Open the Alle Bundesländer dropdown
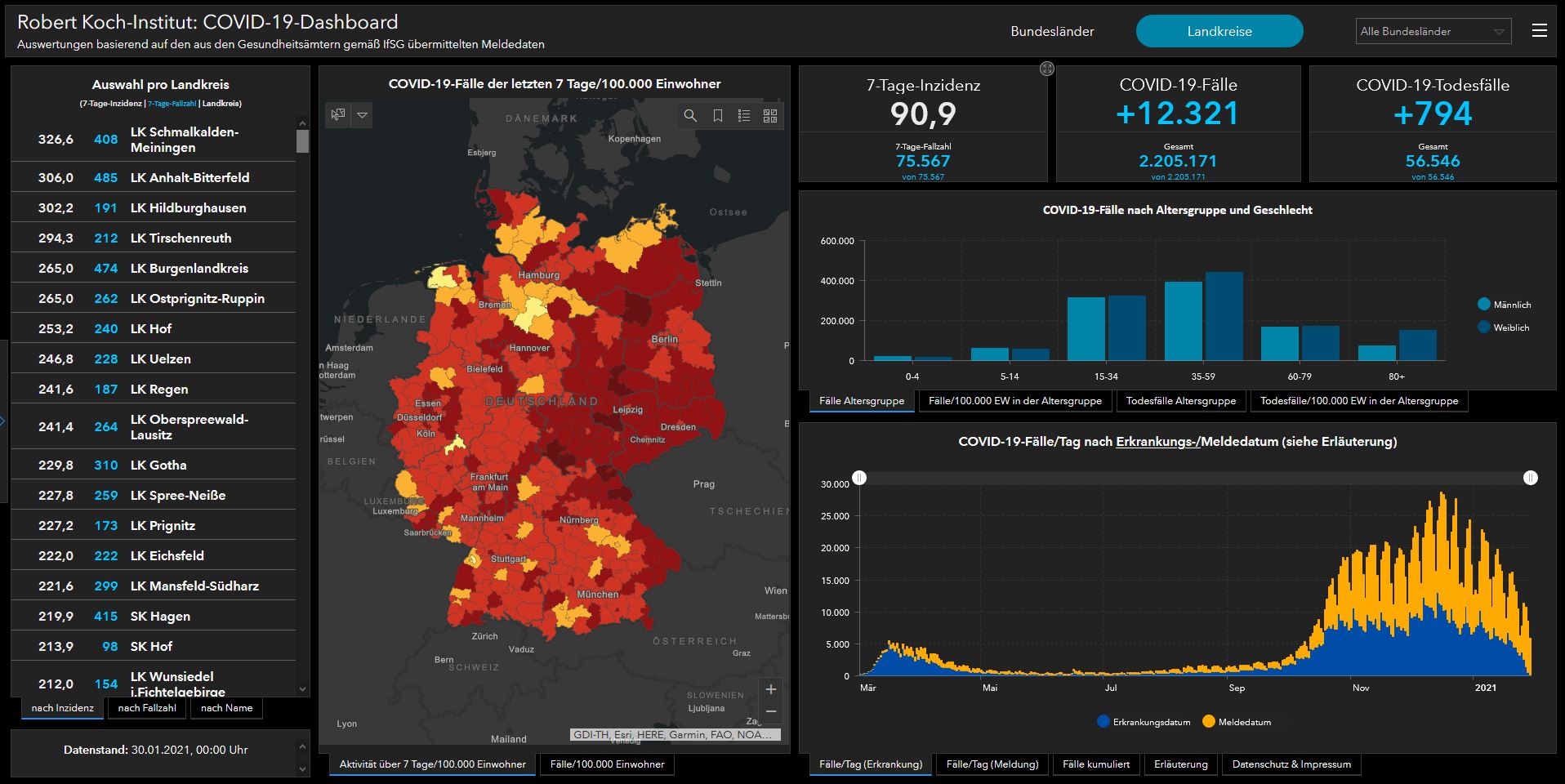 tap(1433, 32)
